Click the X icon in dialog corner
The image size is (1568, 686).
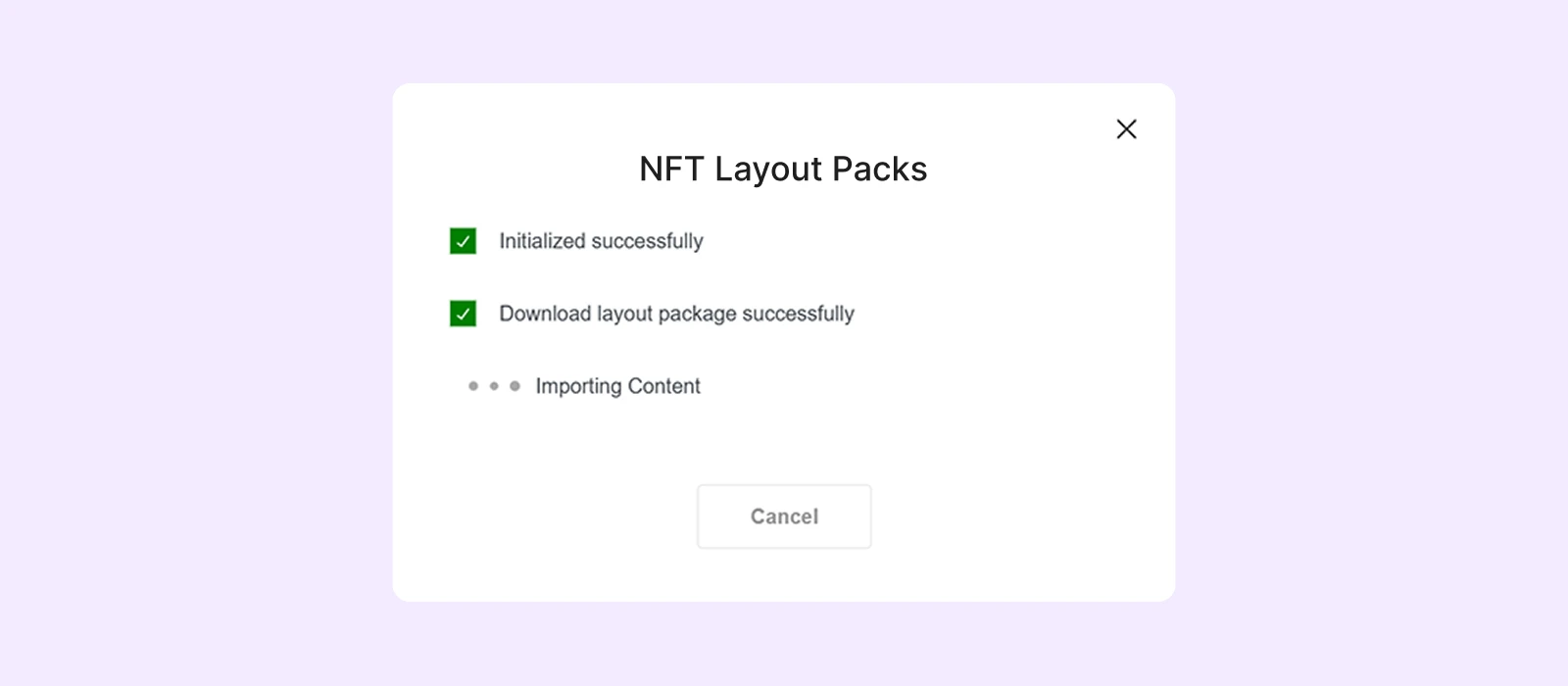(x=1126, y=129)
